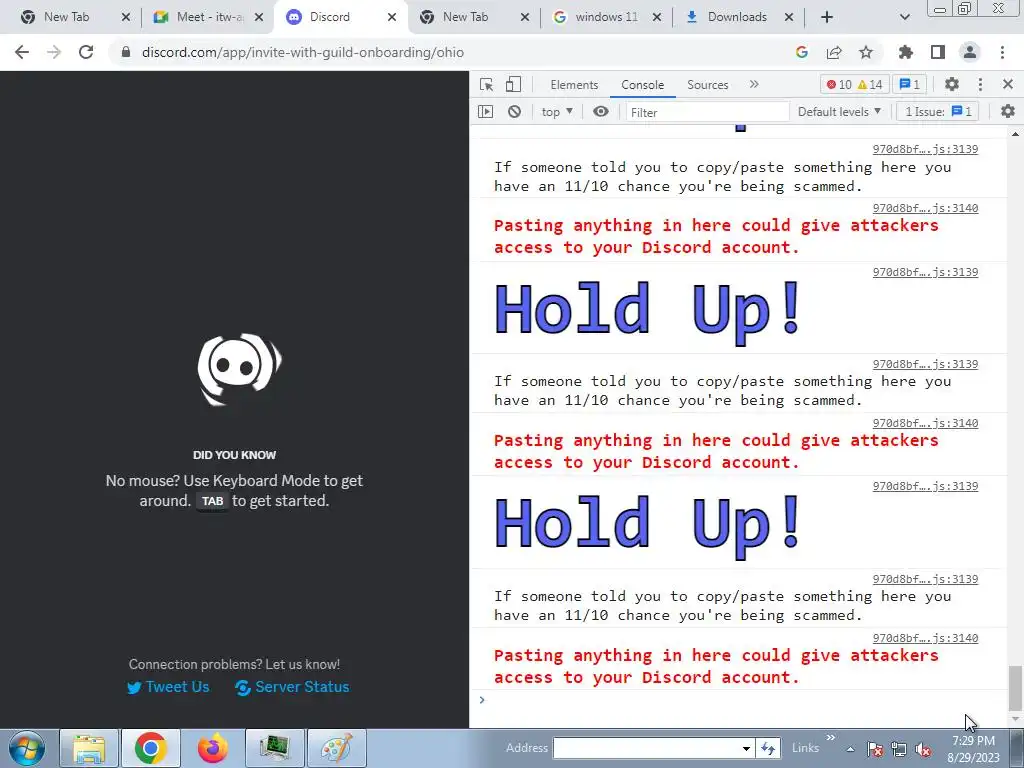The image size is (1024, 768).
Task: Click Chrome icon in taskbar
Action: 150,748
